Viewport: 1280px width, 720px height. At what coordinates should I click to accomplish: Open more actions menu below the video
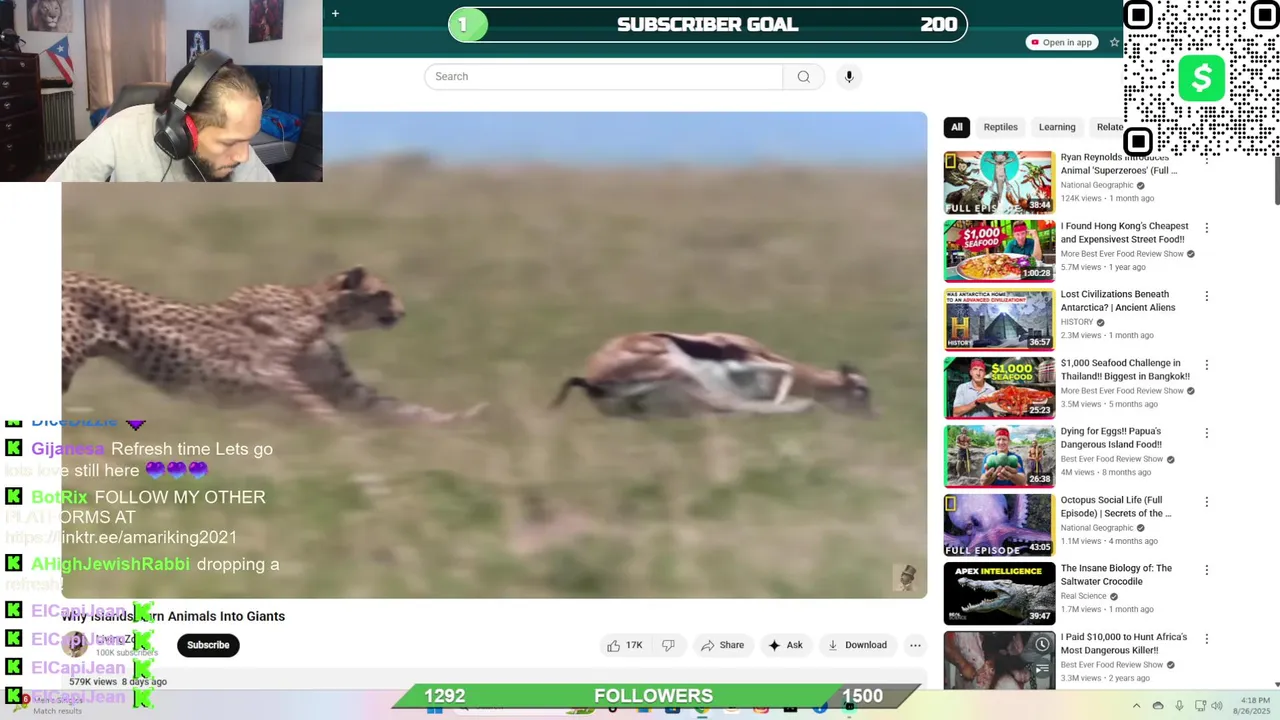(x=915, y=645)
